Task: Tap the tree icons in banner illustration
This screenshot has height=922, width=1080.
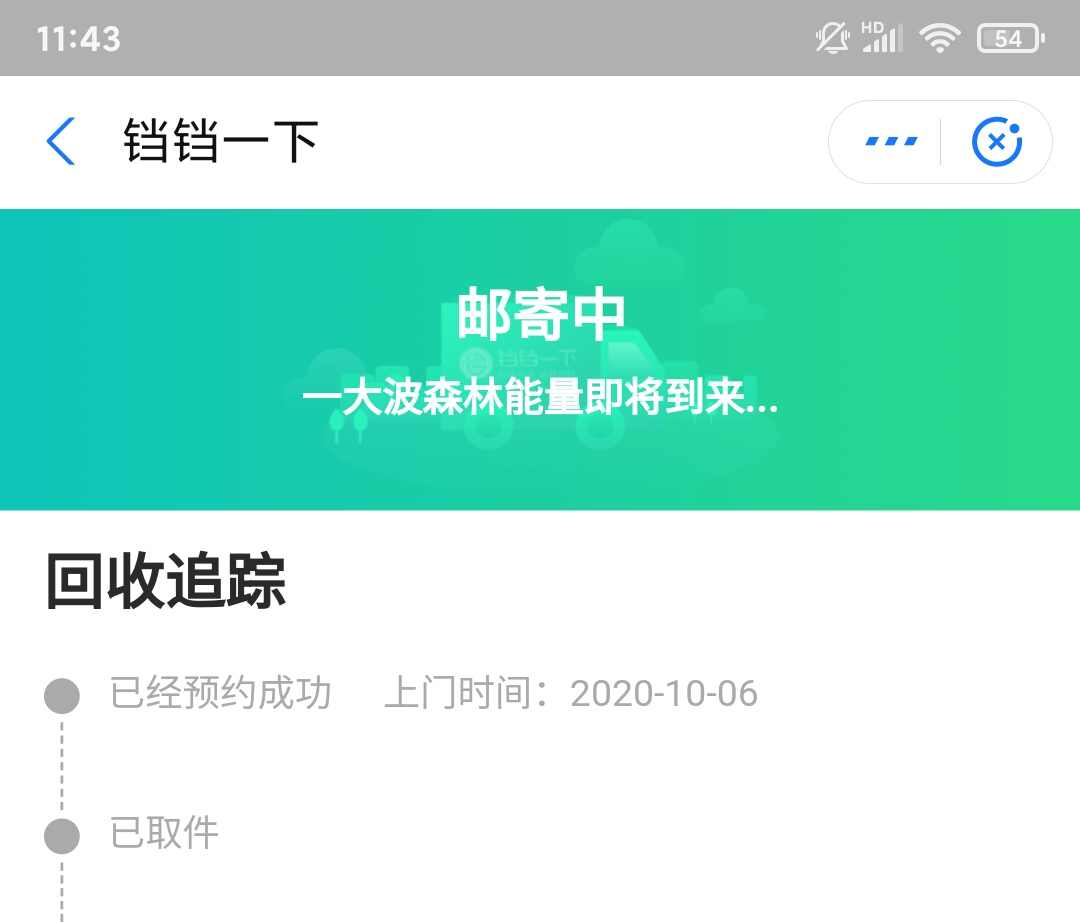Action: [x=348, y=423]
